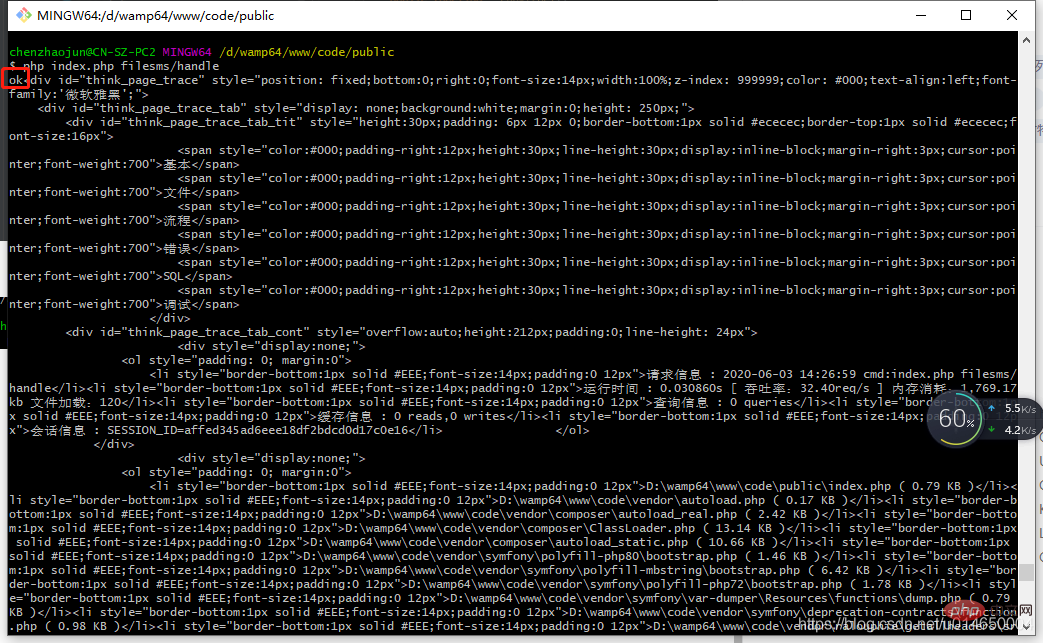Viewport: 1043px width, 643px height.
Task: Click the span text 基本
Action: (x=177, y=164)
